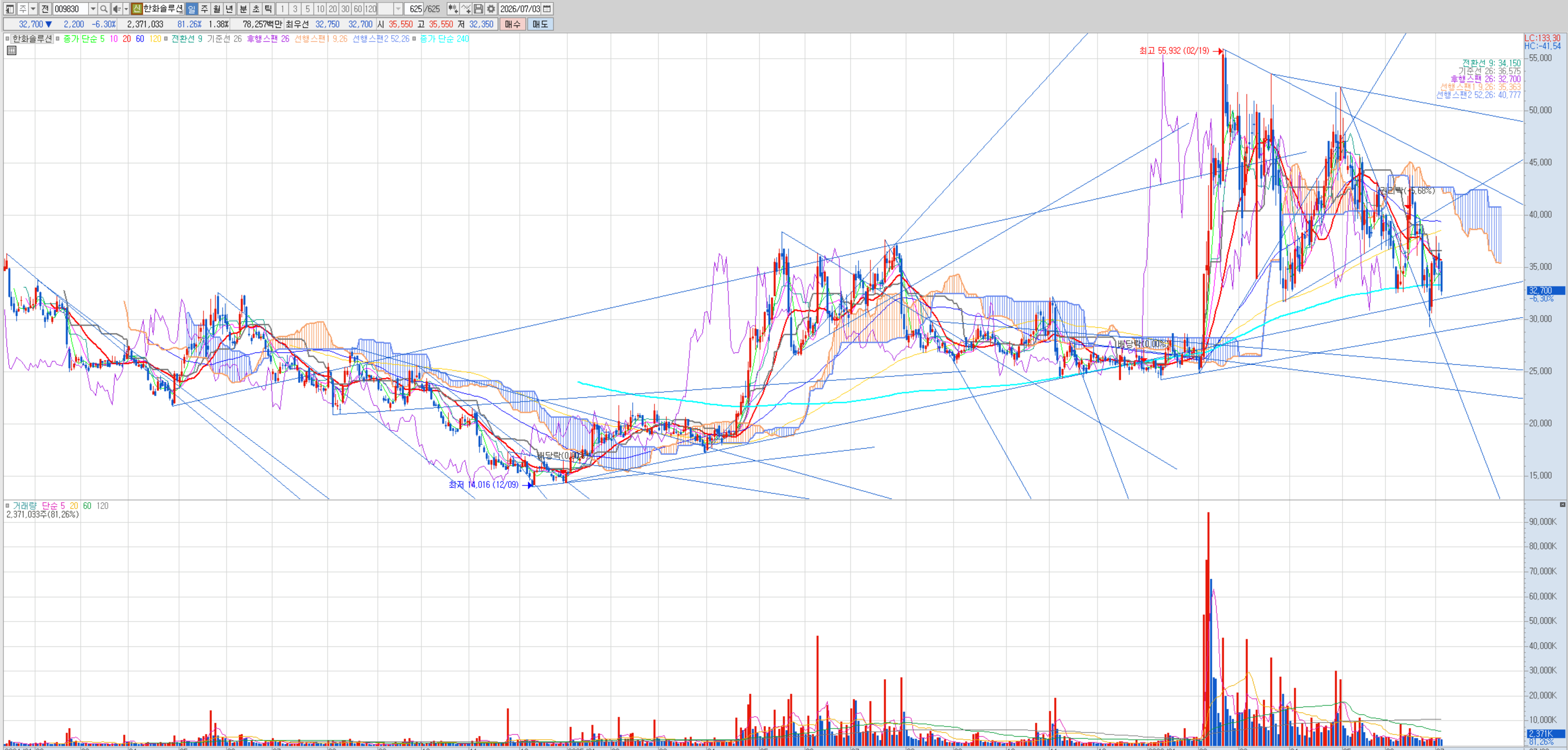1568x750 pixels.
Task: Open the 주 market-type dropdown arrow
Action: tap(33, 8)
